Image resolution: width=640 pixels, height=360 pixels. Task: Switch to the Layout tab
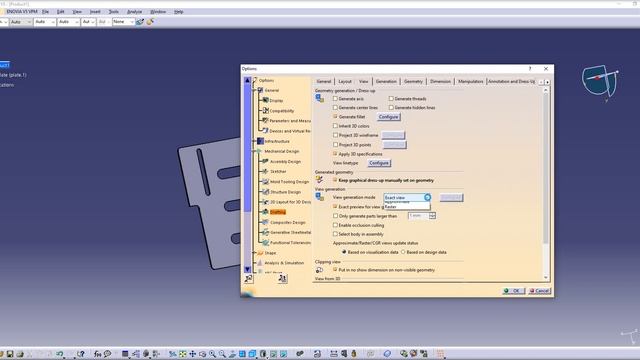(345, 81)
